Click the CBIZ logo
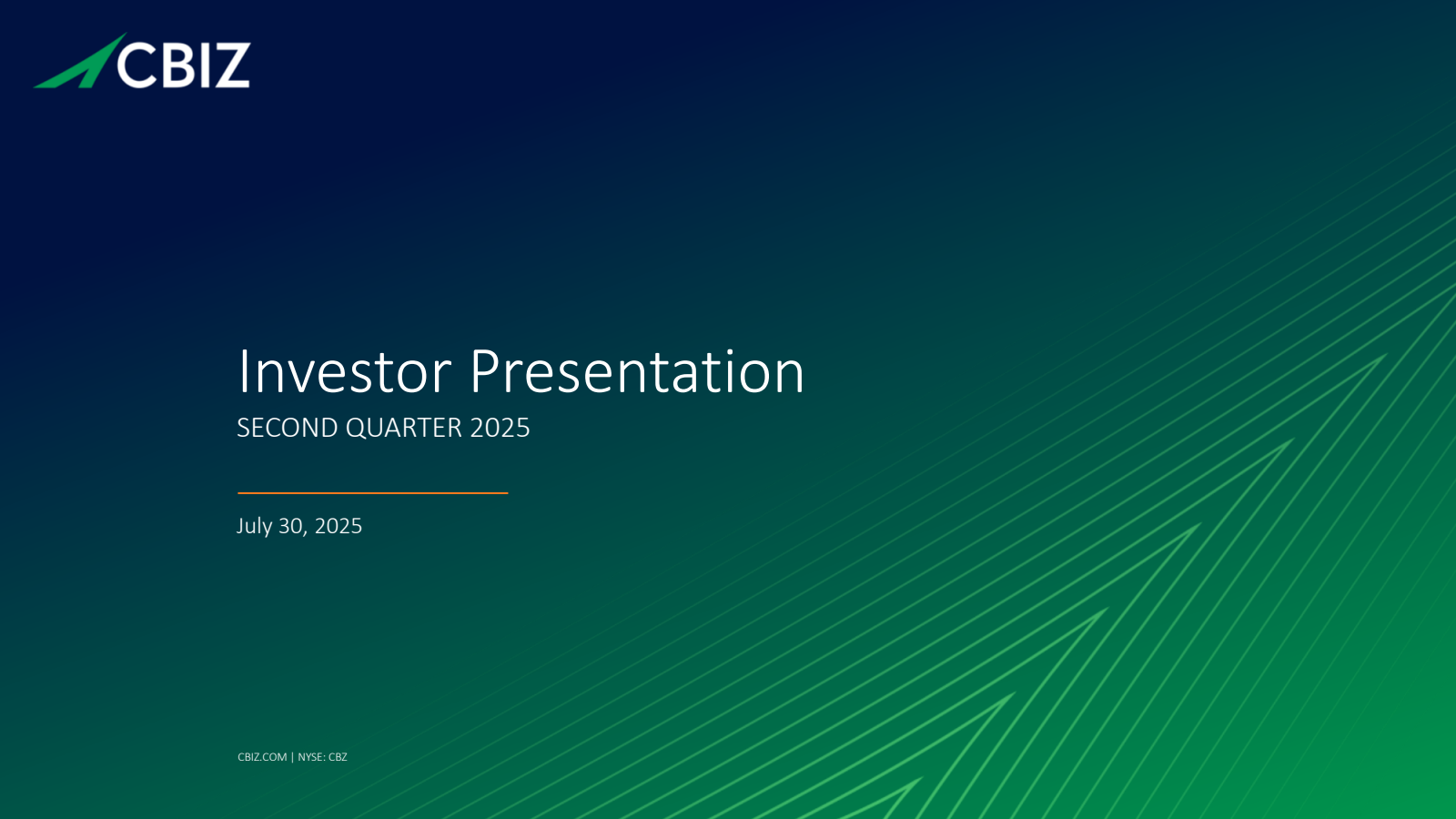 [x=142, y=62]
